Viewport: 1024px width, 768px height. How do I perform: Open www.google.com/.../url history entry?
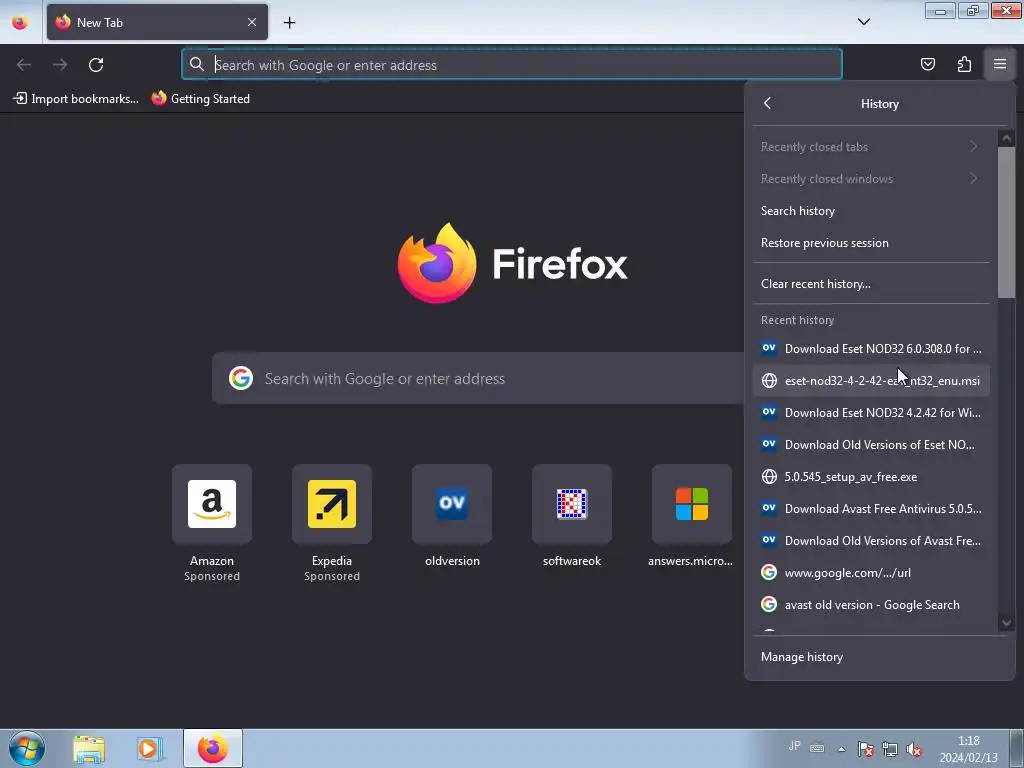click(871, 573)
